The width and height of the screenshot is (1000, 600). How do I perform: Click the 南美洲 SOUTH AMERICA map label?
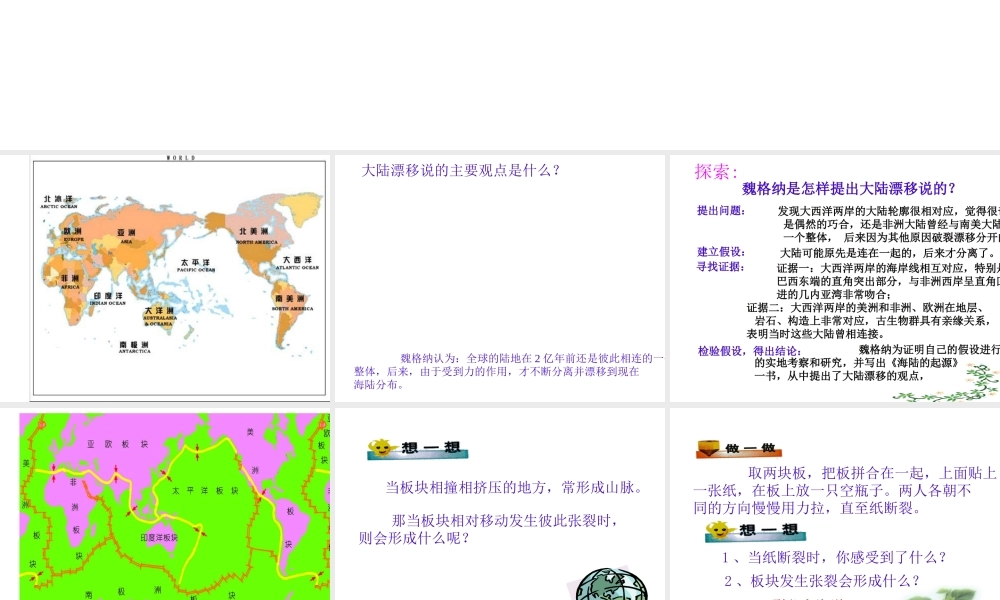point(292,302)
